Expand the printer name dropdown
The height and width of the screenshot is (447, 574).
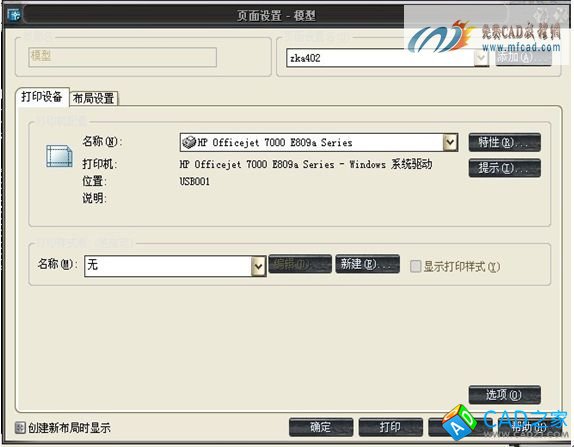coord(450,142)
